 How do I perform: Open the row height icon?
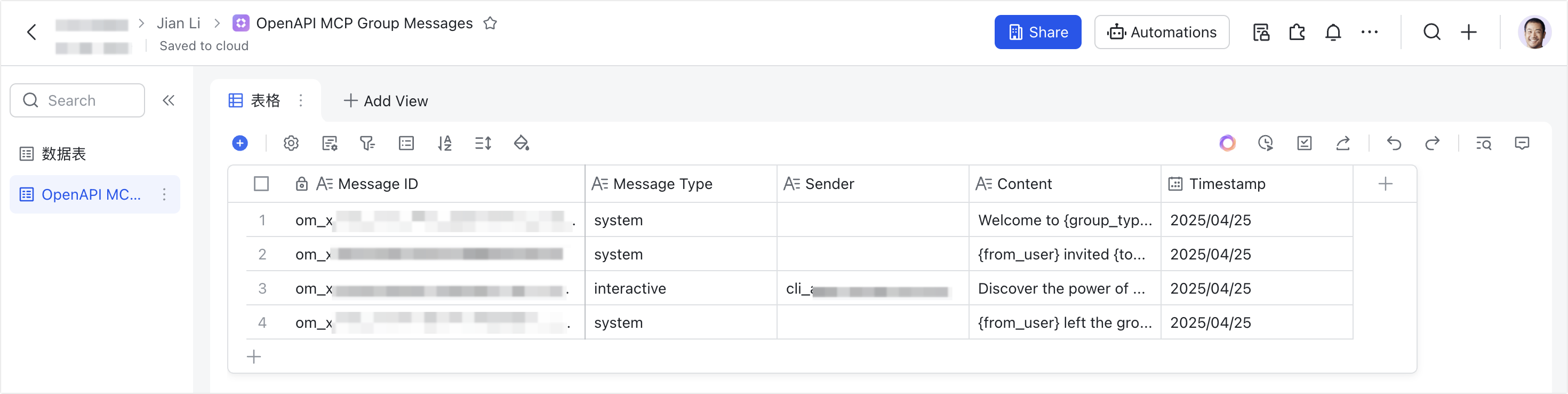tap(483, 143)
